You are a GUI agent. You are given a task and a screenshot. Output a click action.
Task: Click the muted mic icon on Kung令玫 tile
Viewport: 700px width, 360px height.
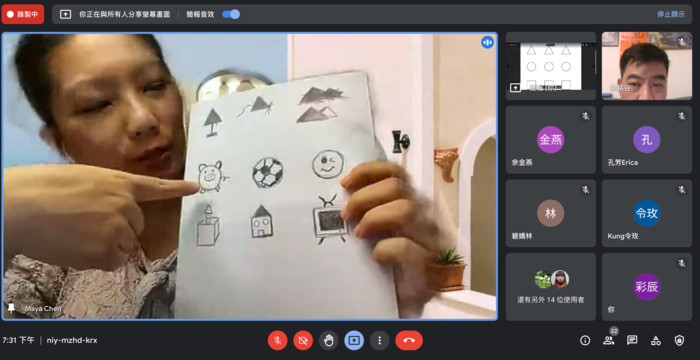click(x=681, y=190)
